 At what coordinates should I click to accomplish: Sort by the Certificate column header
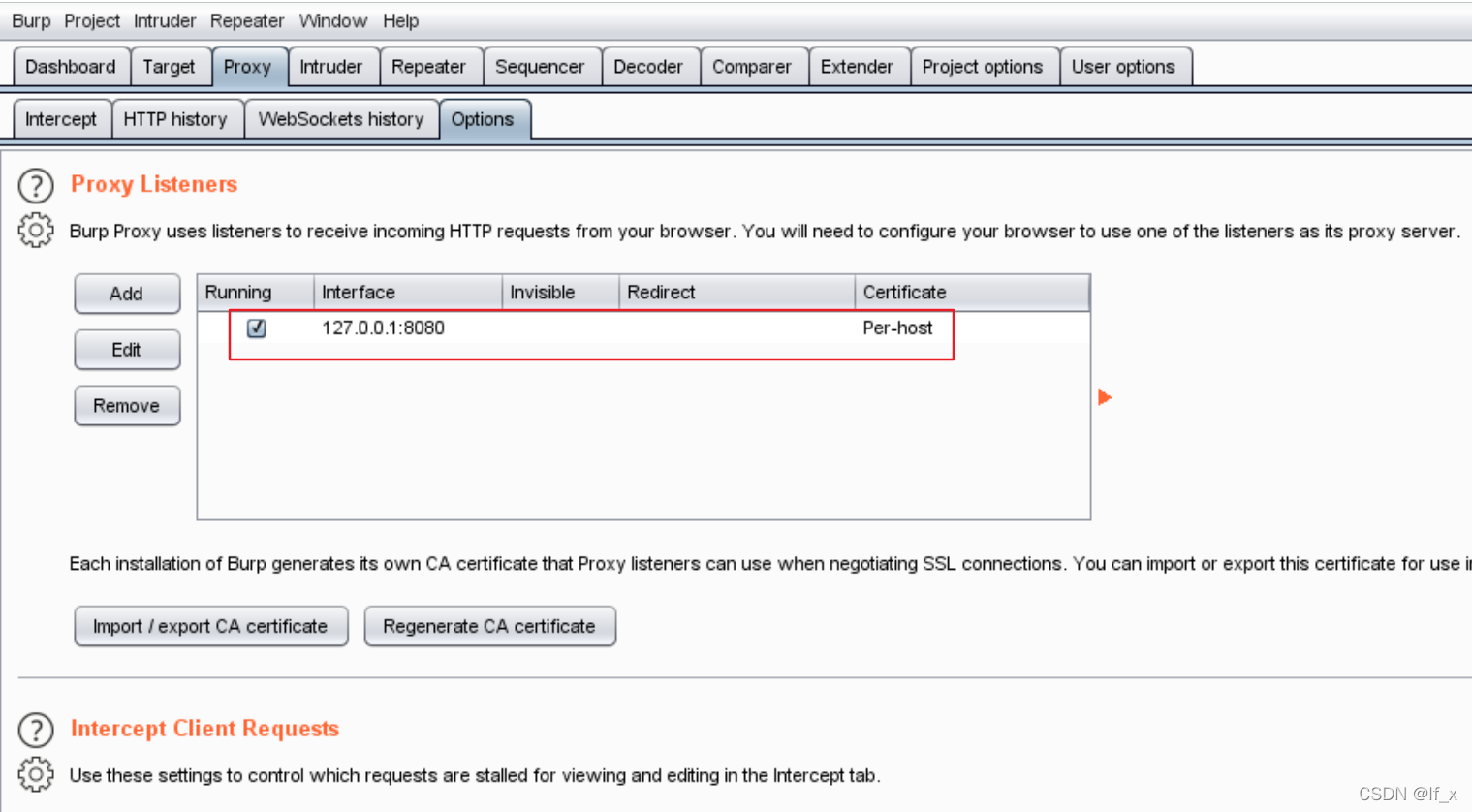pos(972,293)
